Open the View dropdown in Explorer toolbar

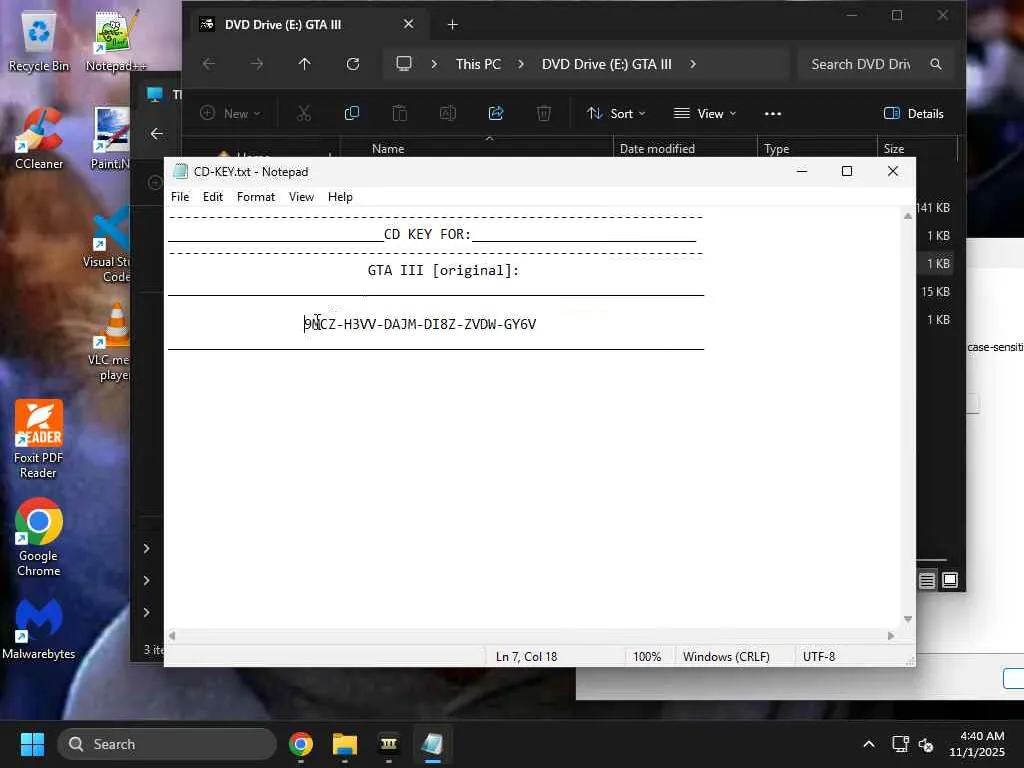pos(705,114)
